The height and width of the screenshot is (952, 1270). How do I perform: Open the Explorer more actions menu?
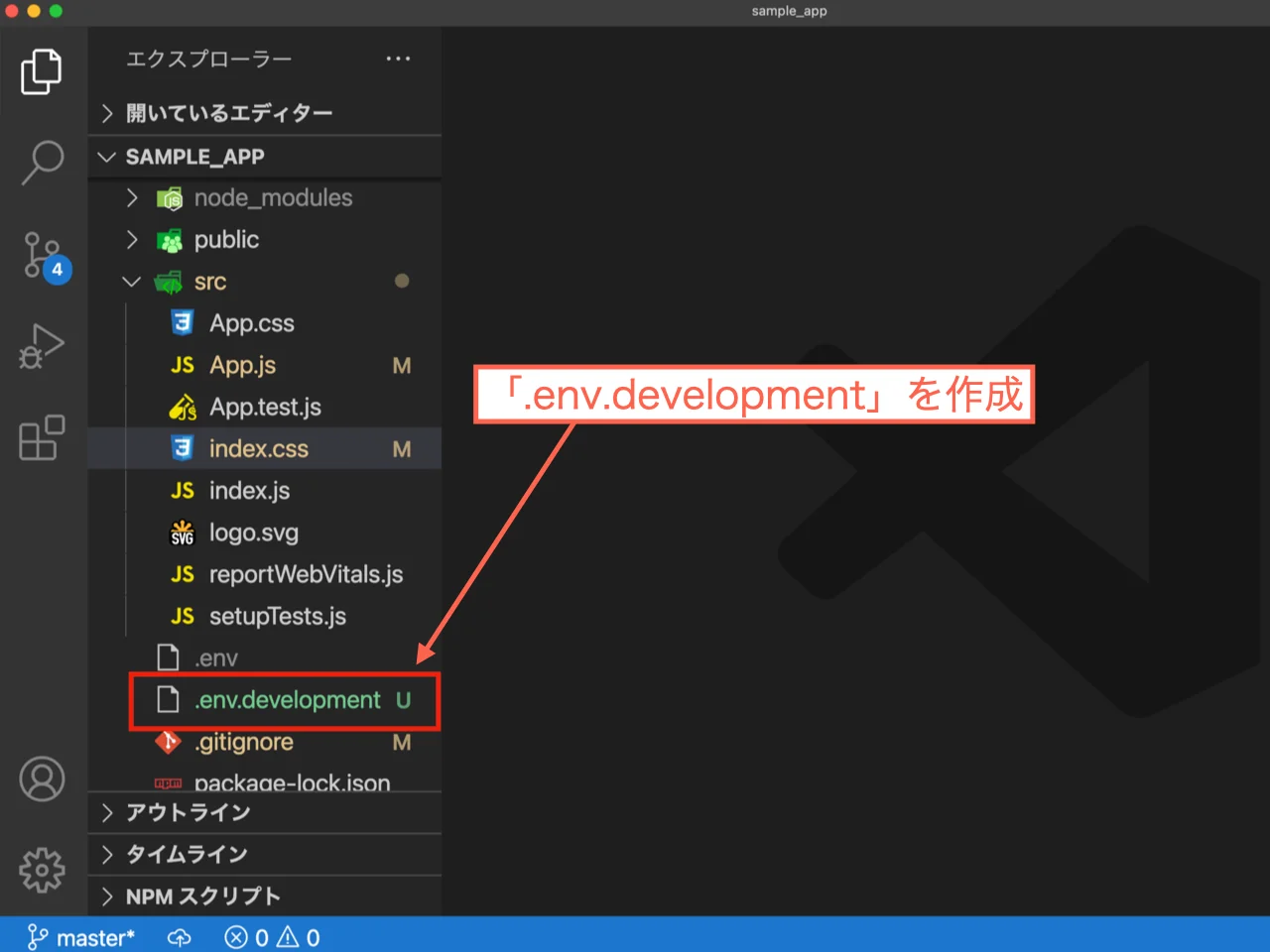[x=398, y=59]
